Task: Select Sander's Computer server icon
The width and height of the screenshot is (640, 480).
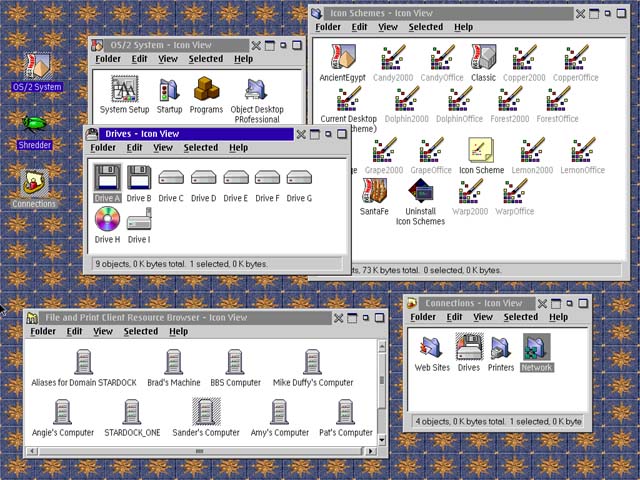Action: (x=206, y=411)
